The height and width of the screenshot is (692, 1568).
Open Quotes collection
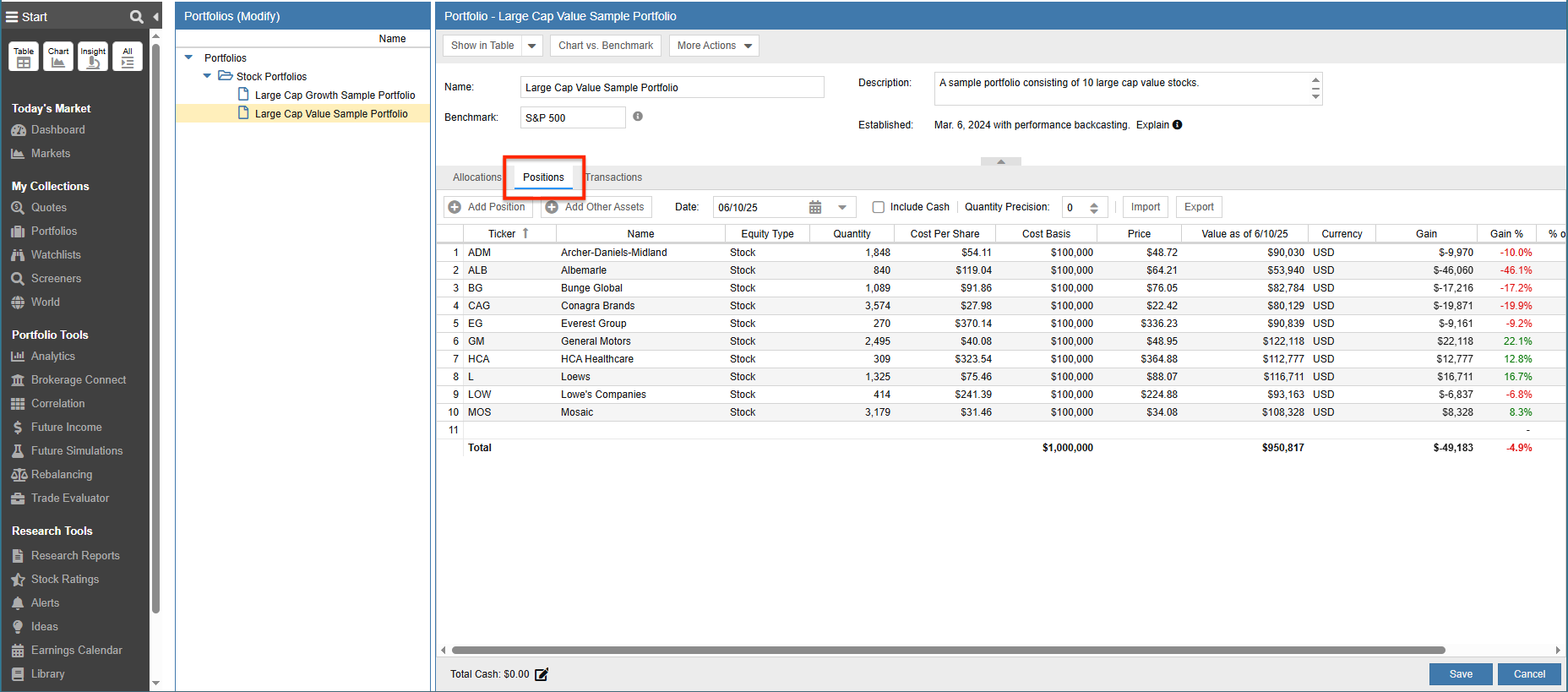39,208
